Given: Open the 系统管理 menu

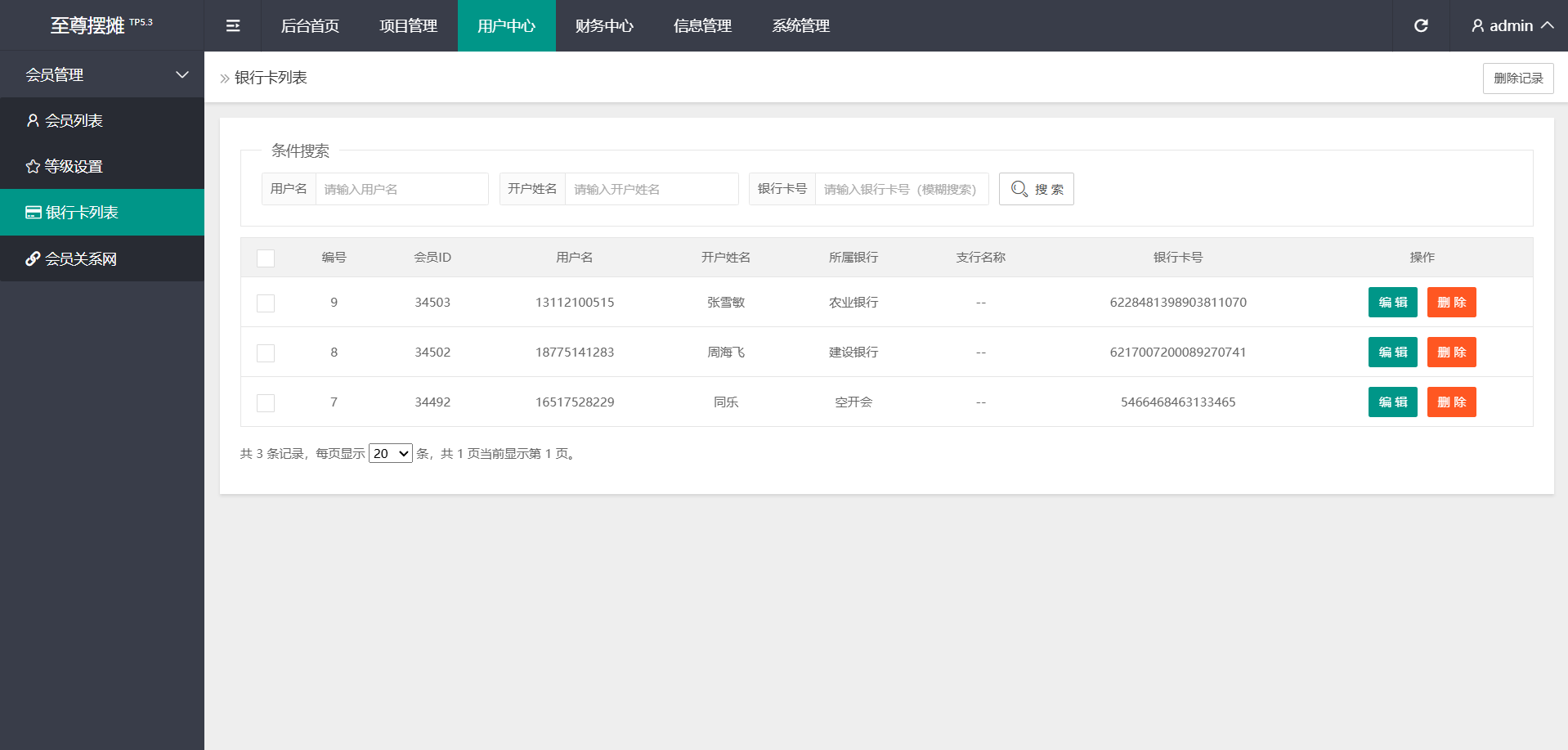Looking at the screenshot, I should point(800,26).
